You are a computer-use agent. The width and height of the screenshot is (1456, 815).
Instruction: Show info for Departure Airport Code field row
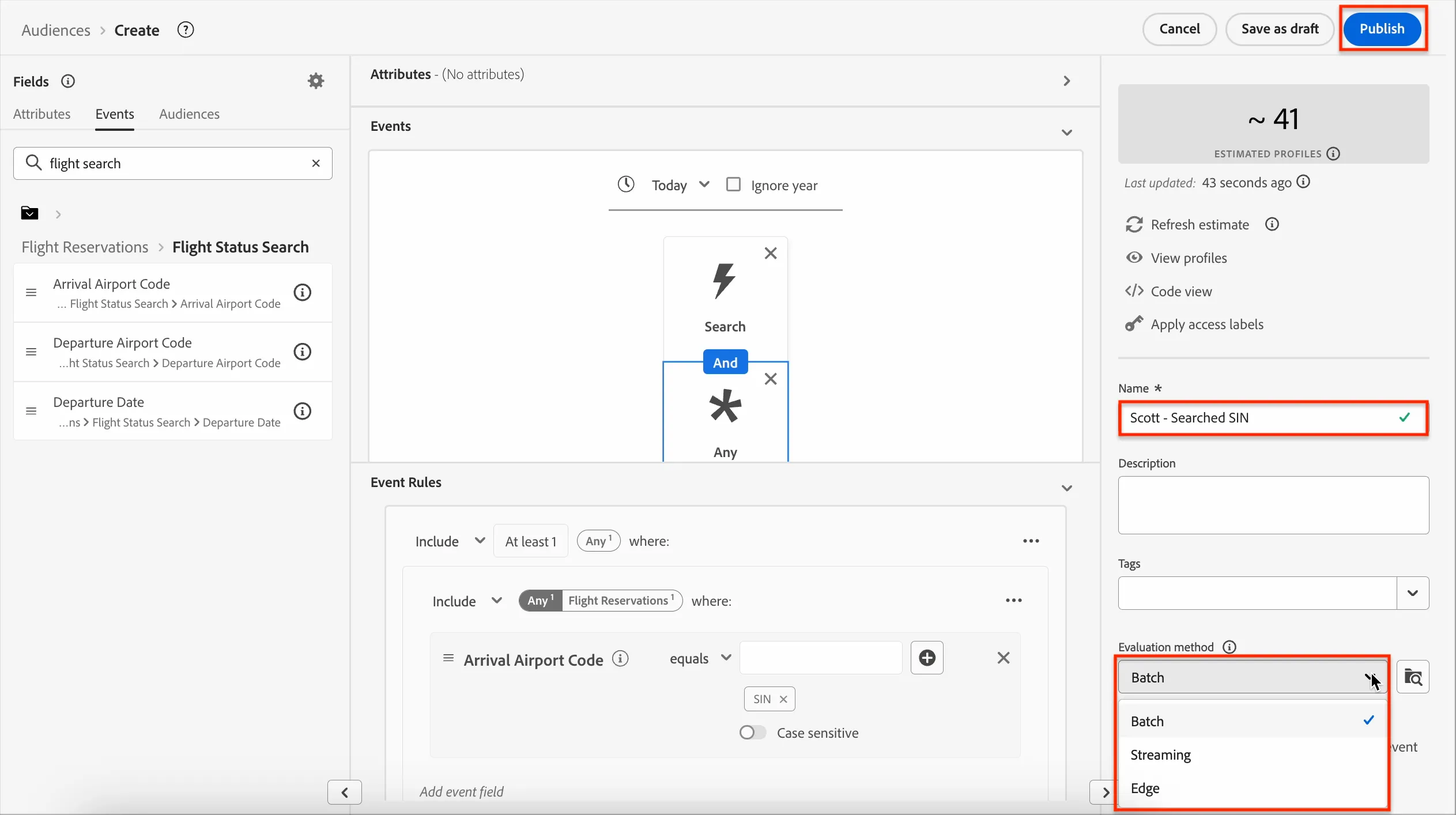(303, 352)
